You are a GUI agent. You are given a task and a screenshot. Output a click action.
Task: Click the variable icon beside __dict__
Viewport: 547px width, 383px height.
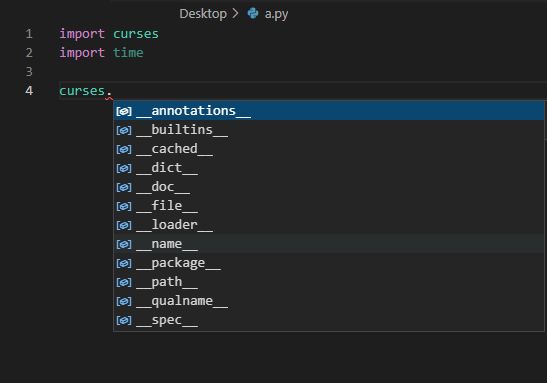[124, 168]
